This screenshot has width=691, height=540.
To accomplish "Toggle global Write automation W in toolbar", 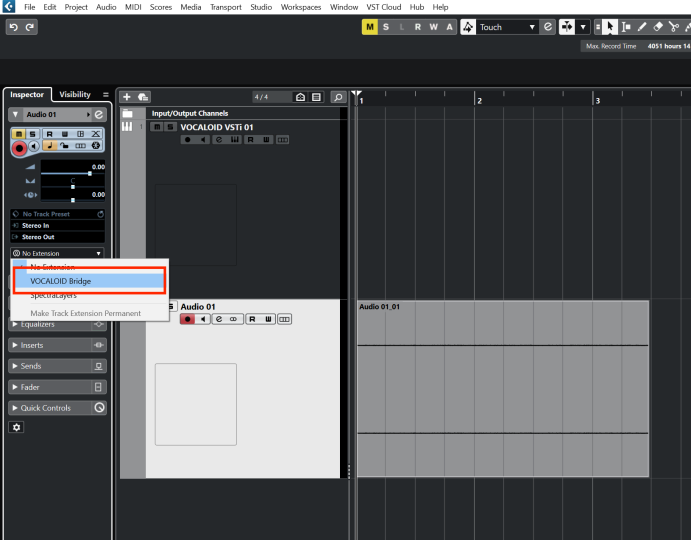I will [x=434, y=27].
